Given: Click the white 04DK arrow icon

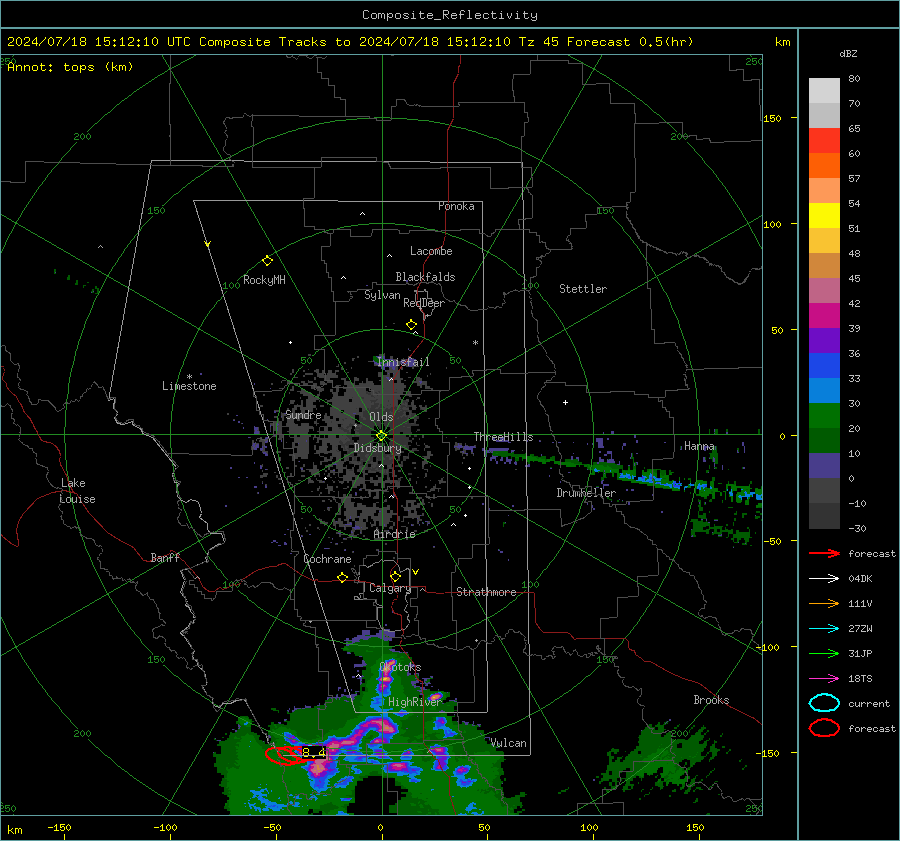Looking at the screenshot, I should 824,579.
